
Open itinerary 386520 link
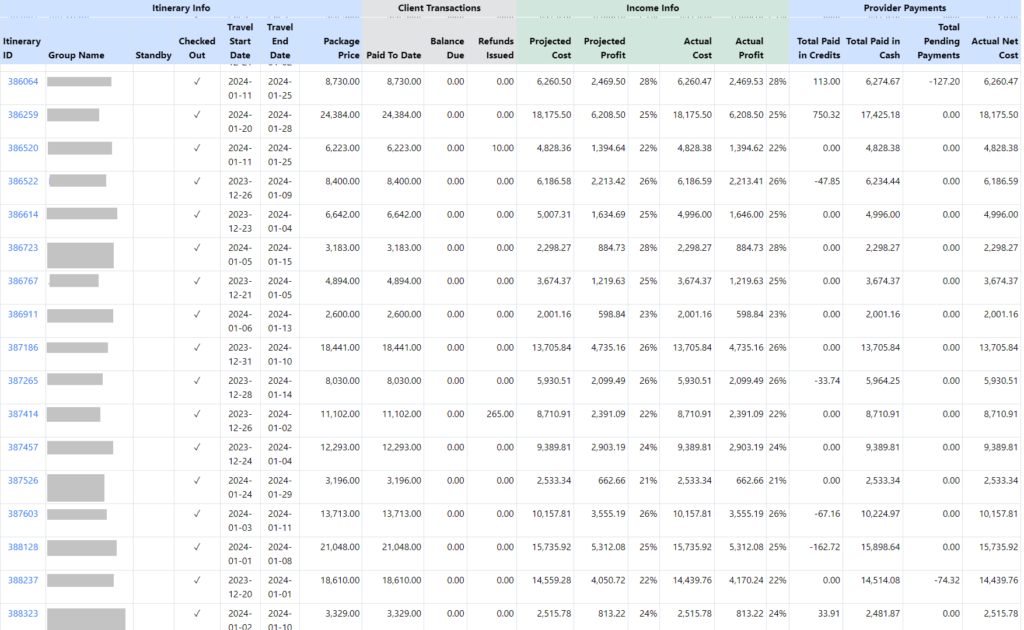[23, 148]
